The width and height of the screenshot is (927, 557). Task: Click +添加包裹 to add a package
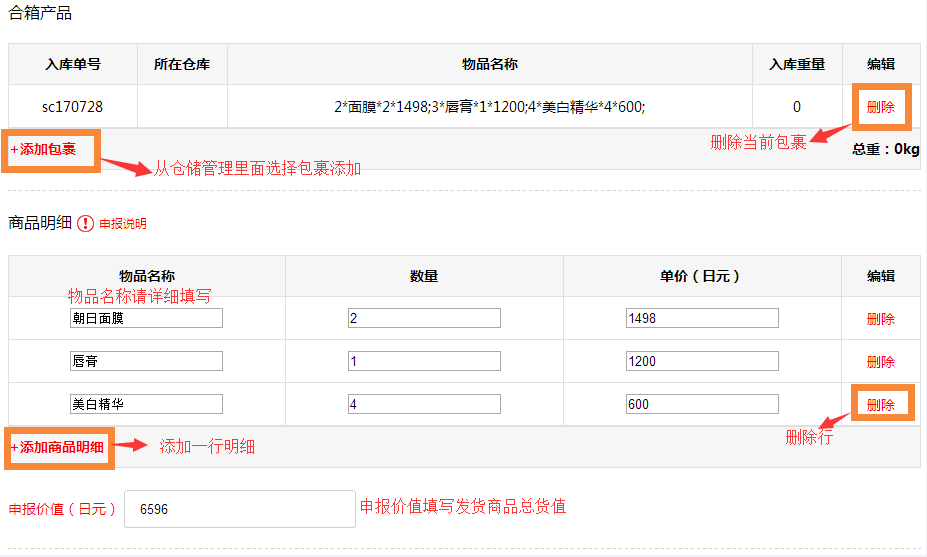[43, 150]
